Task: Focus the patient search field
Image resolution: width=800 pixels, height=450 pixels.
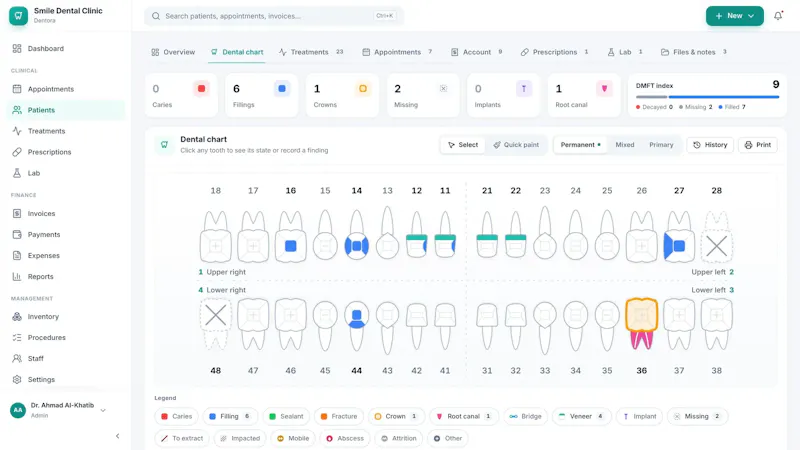Action: [274, 16]
